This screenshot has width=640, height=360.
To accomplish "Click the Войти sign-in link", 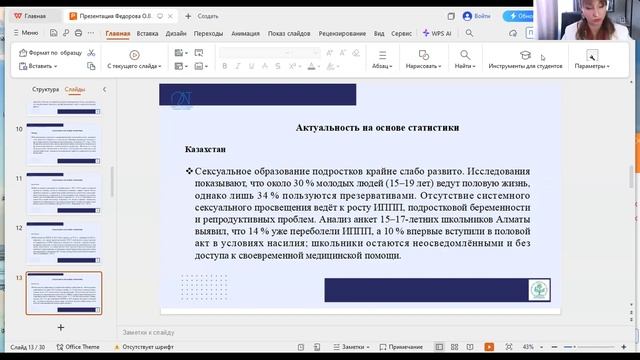I will [482, 16].
